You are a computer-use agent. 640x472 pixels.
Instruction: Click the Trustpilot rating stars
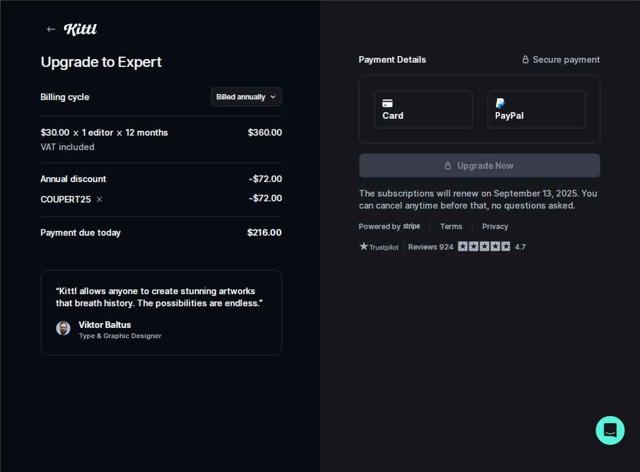click(x=484, y=246)
